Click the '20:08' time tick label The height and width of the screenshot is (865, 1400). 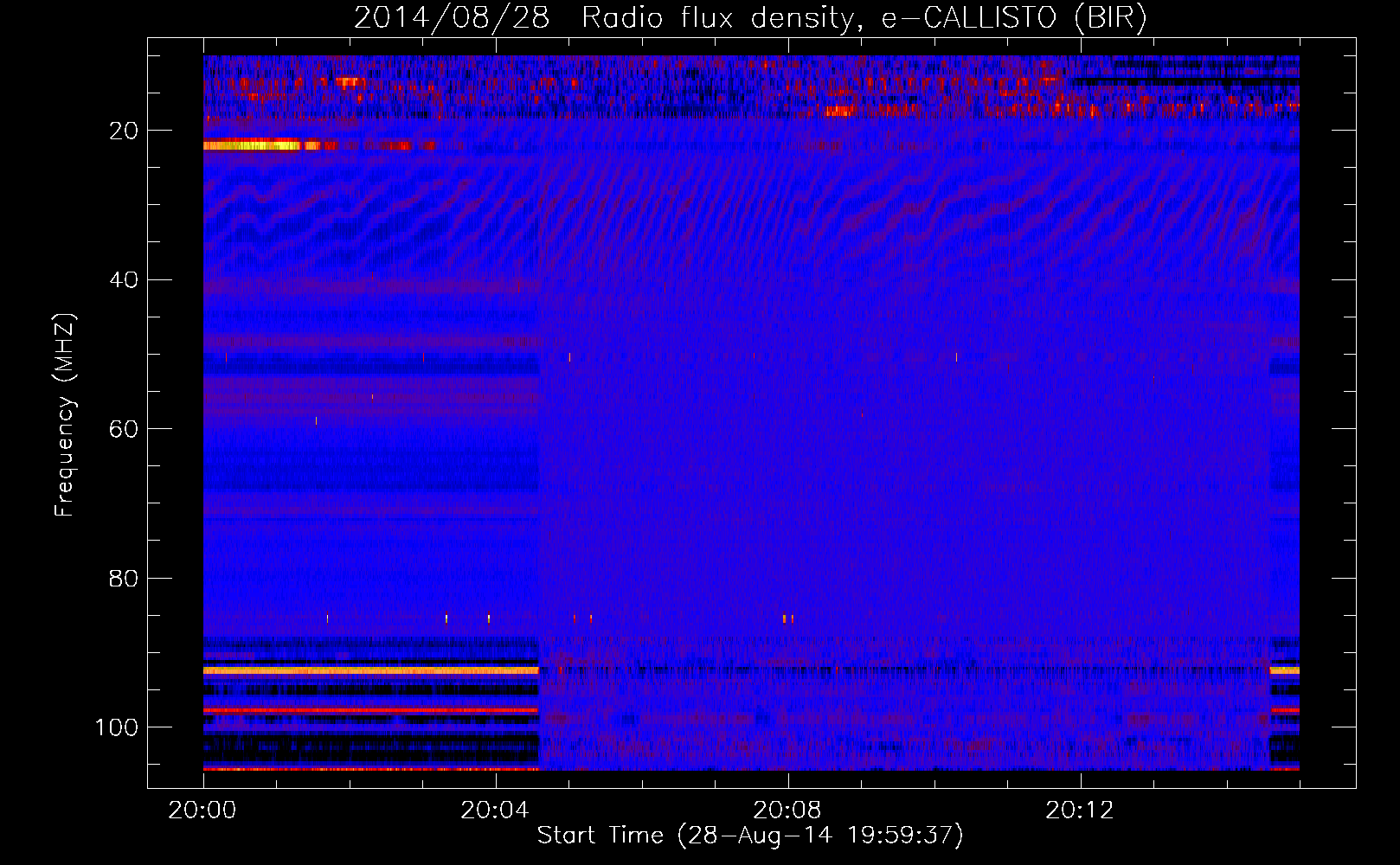click(787, 811)
